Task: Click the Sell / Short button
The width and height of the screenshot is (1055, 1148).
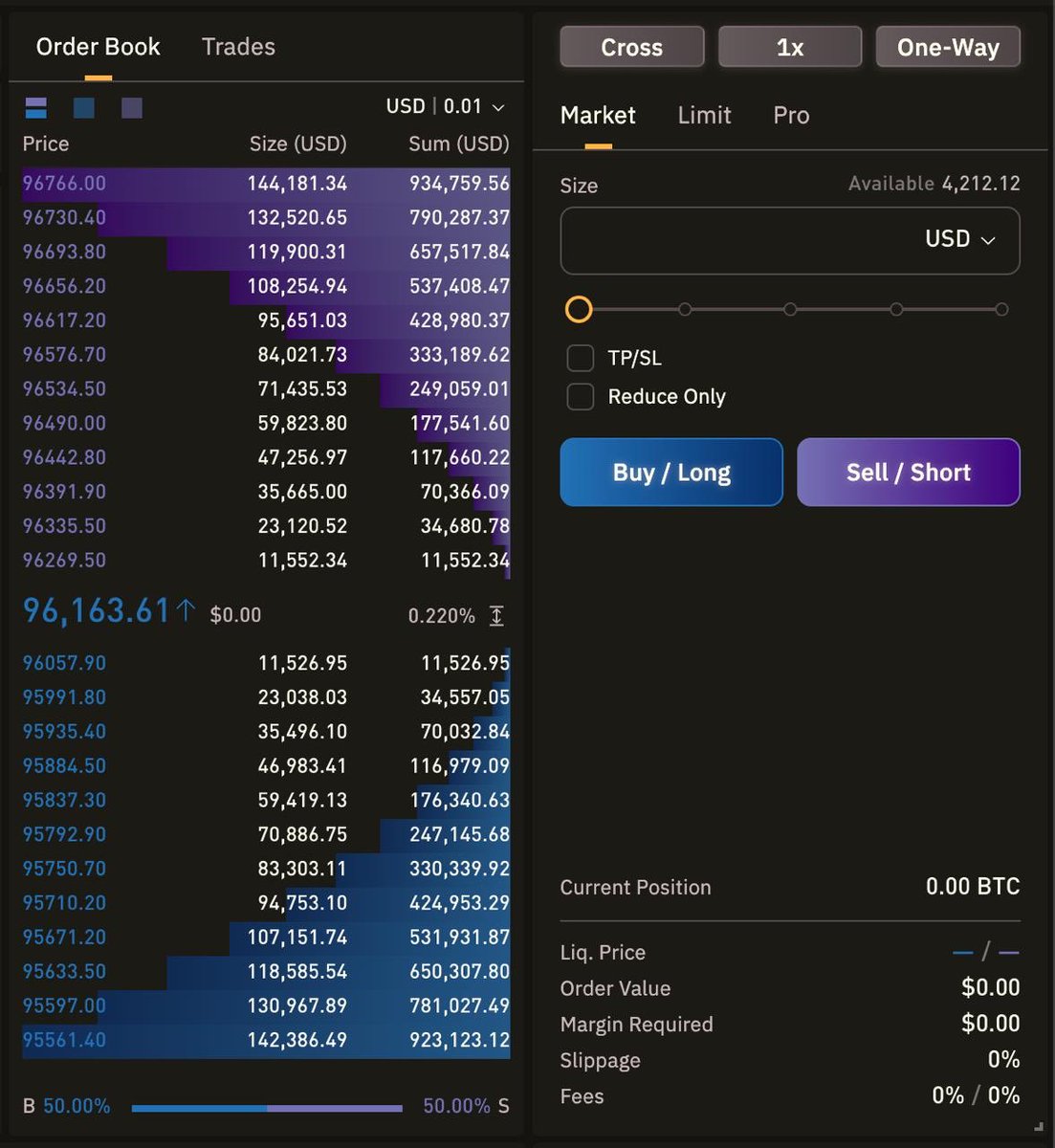Action: [x=908, y=472]
